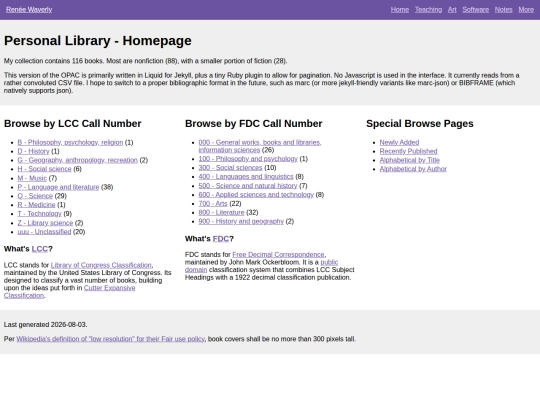Open Recently Published browse page

408,151
